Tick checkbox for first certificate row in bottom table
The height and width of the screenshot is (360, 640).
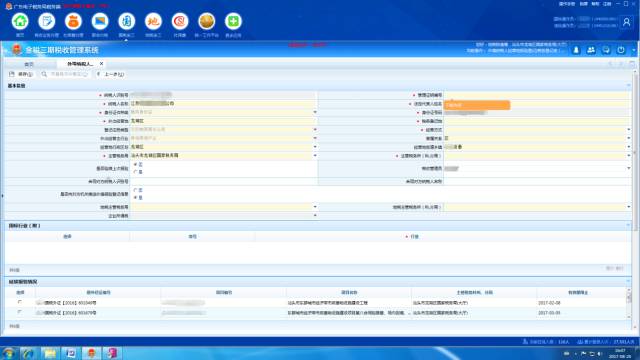click(x=20, y=302)
